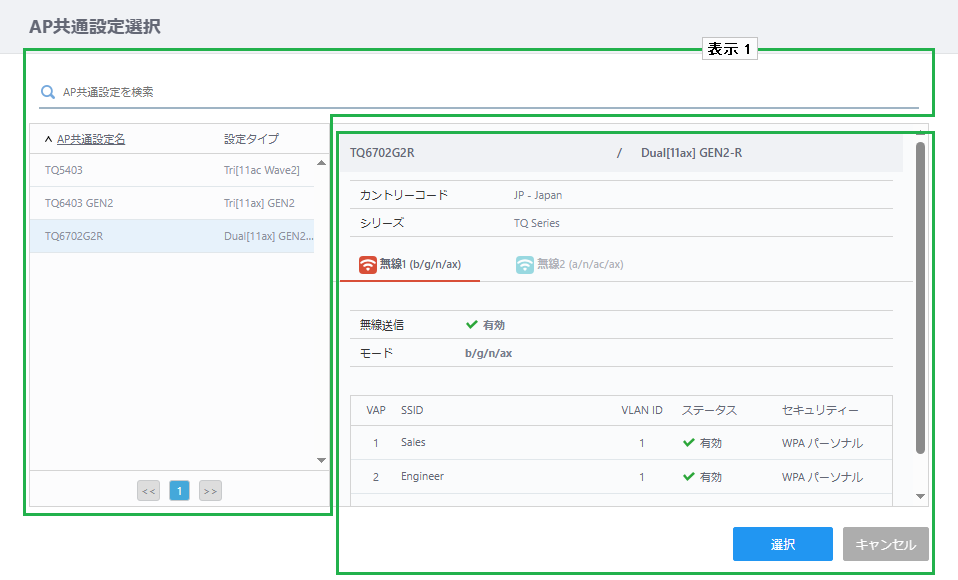
Task: Click the VLAN ID column header
Action: point(642,410)
